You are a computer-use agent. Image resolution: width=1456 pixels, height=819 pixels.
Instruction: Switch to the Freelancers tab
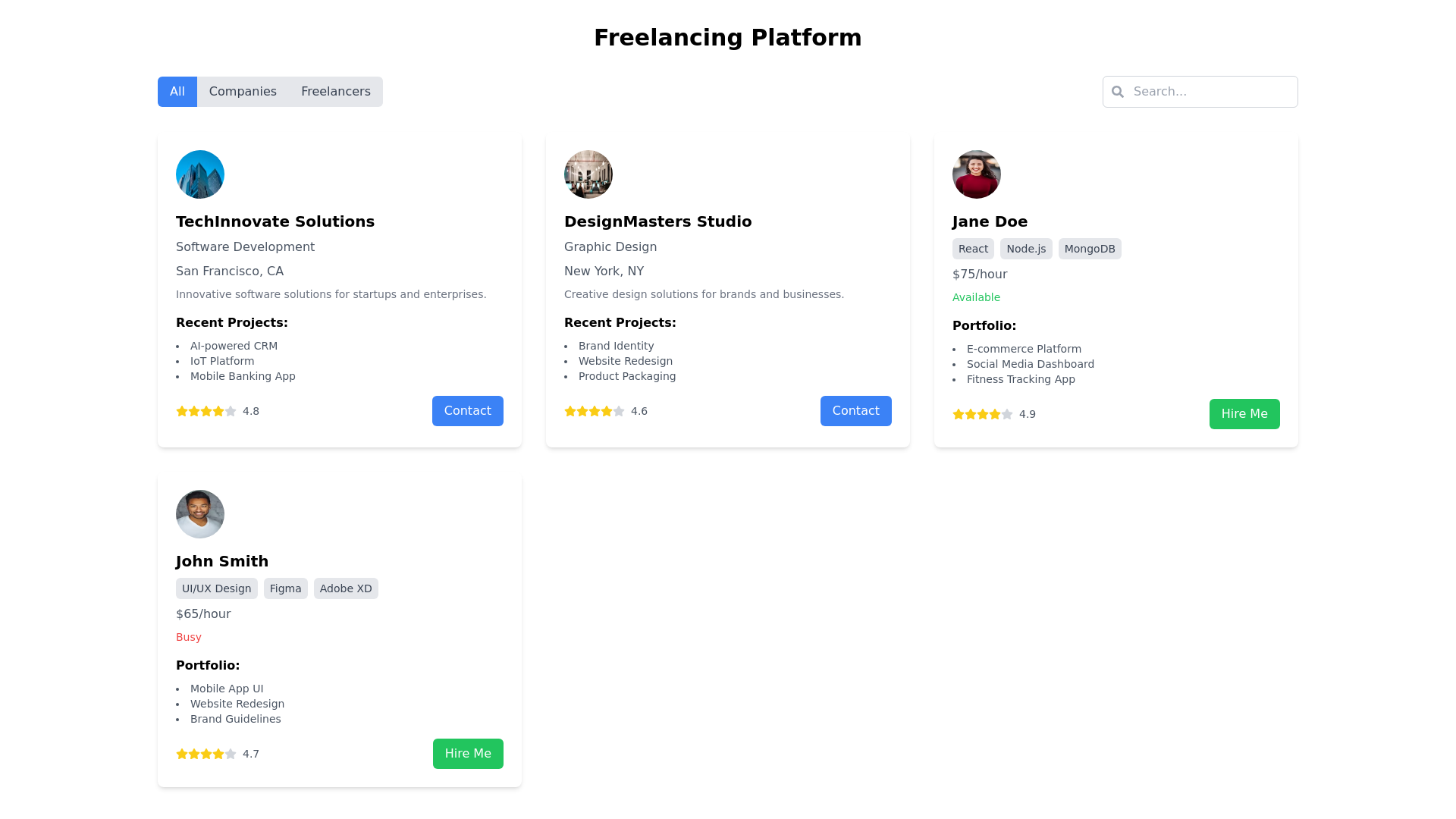click(336, 91)
